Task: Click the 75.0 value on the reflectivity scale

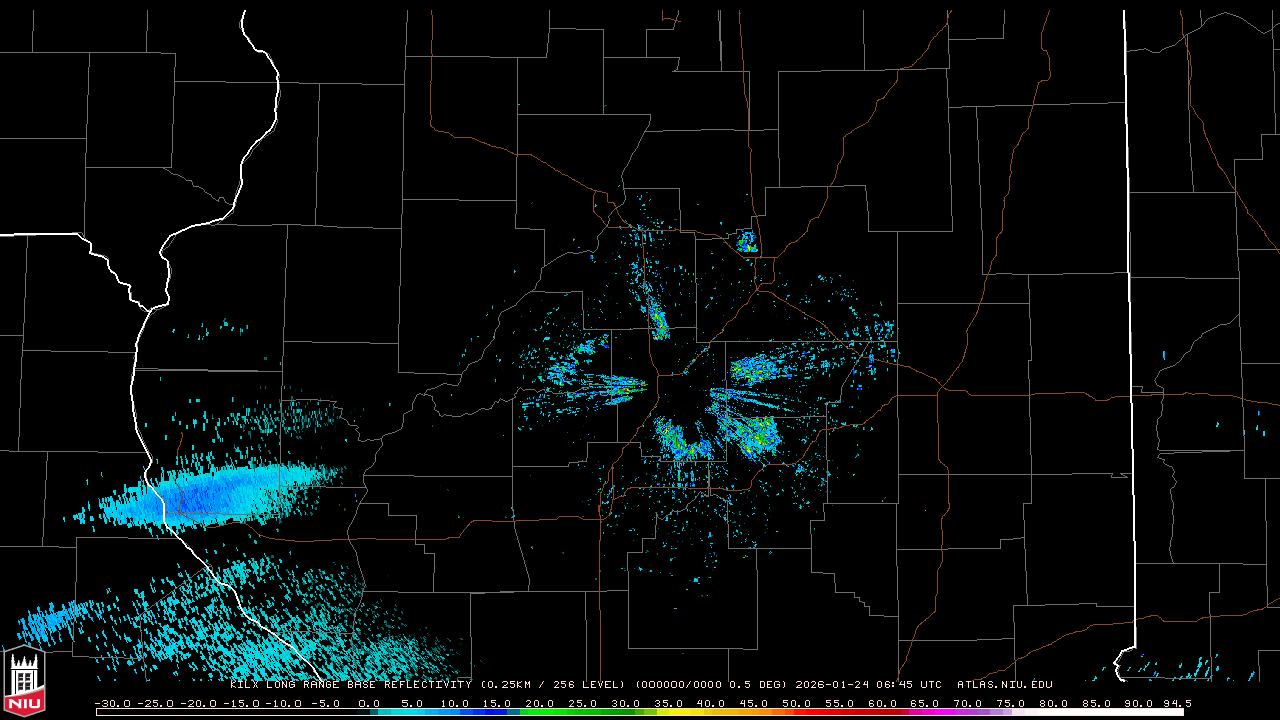Action: pyautogui.click(x=1011, y=704)
